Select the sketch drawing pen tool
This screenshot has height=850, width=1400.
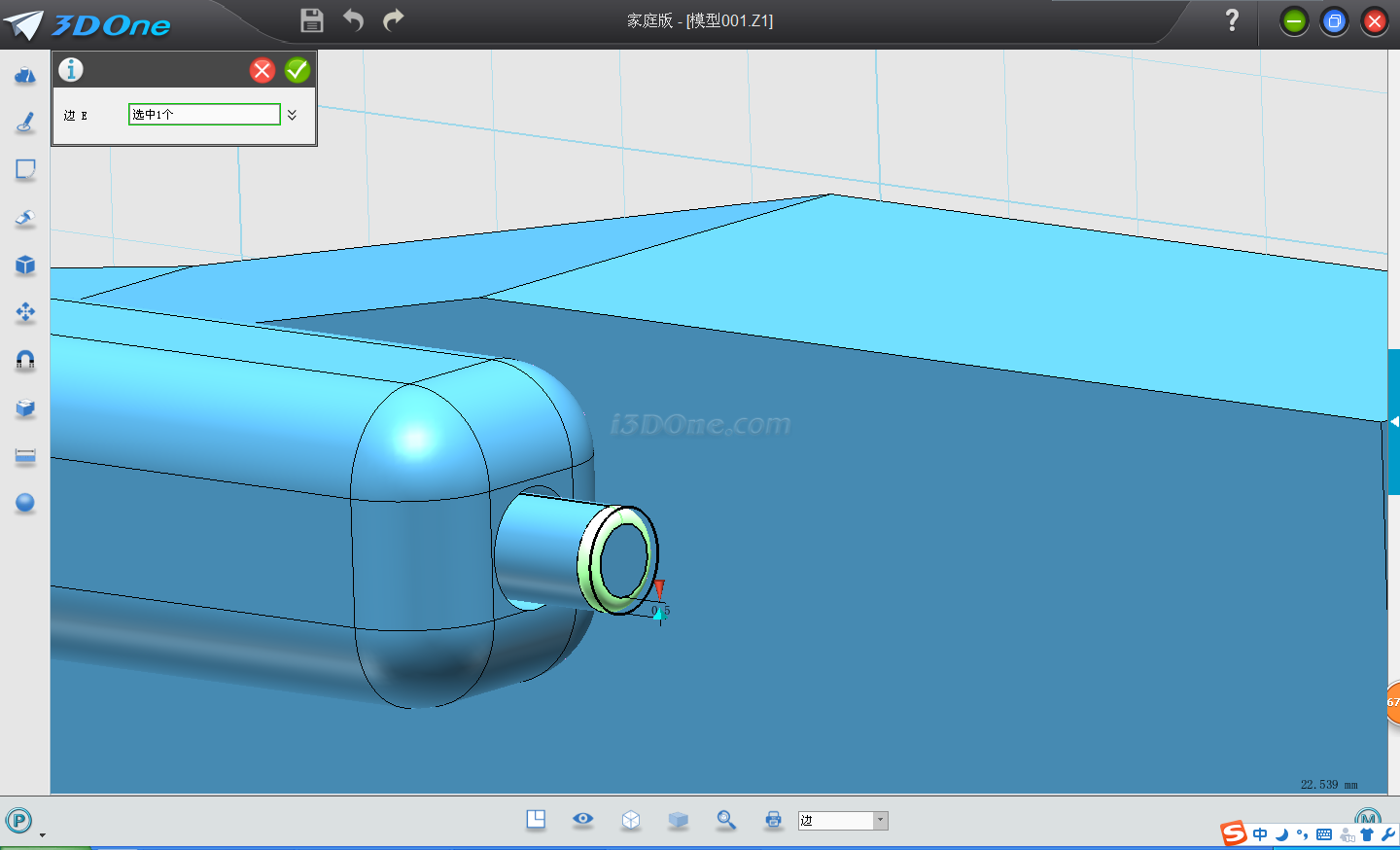click(25, 123)
